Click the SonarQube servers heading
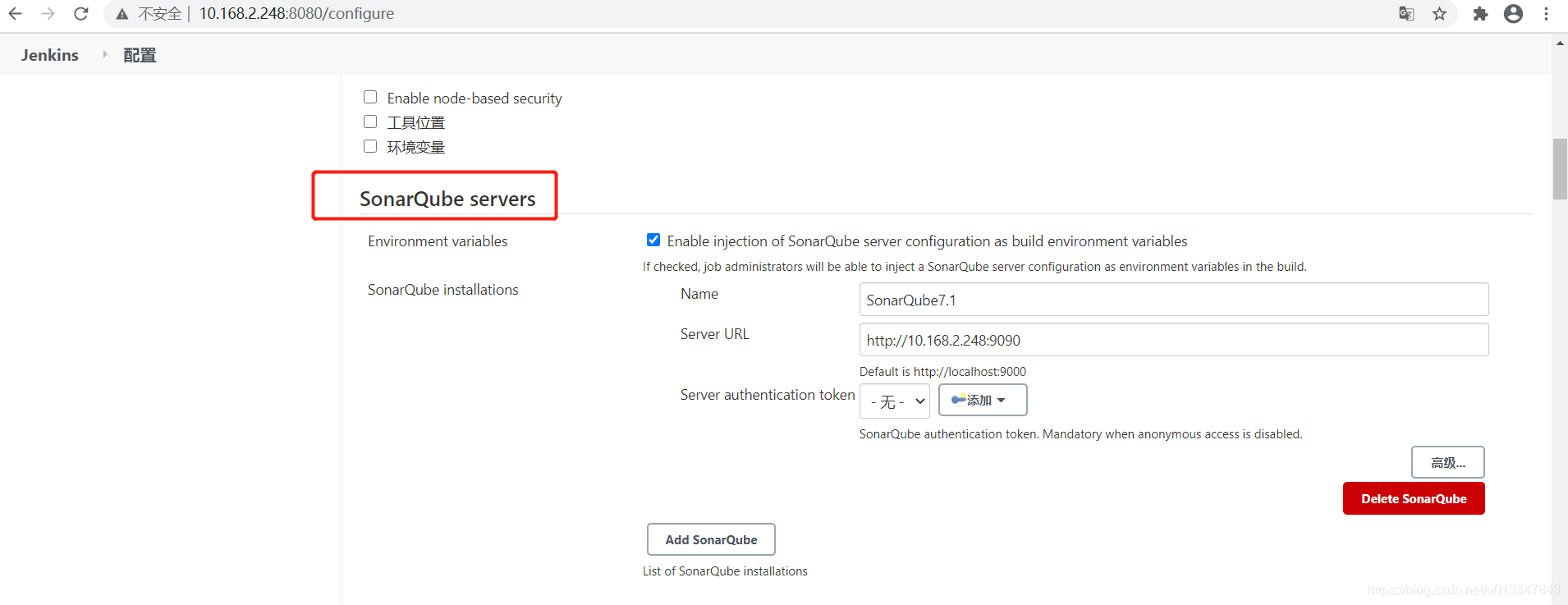 coord(447,199)
